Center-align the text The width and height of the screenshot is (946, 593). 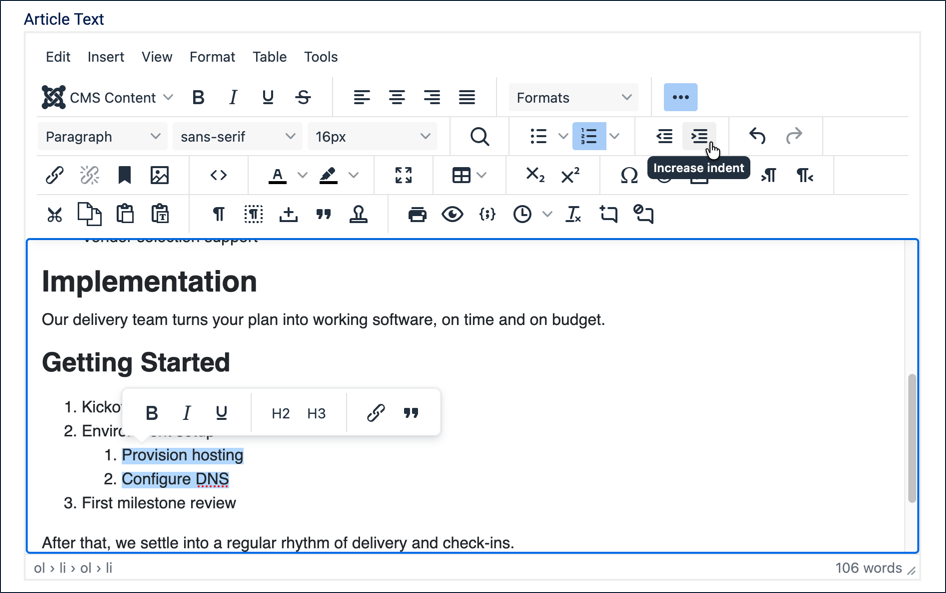pos(396,97)
